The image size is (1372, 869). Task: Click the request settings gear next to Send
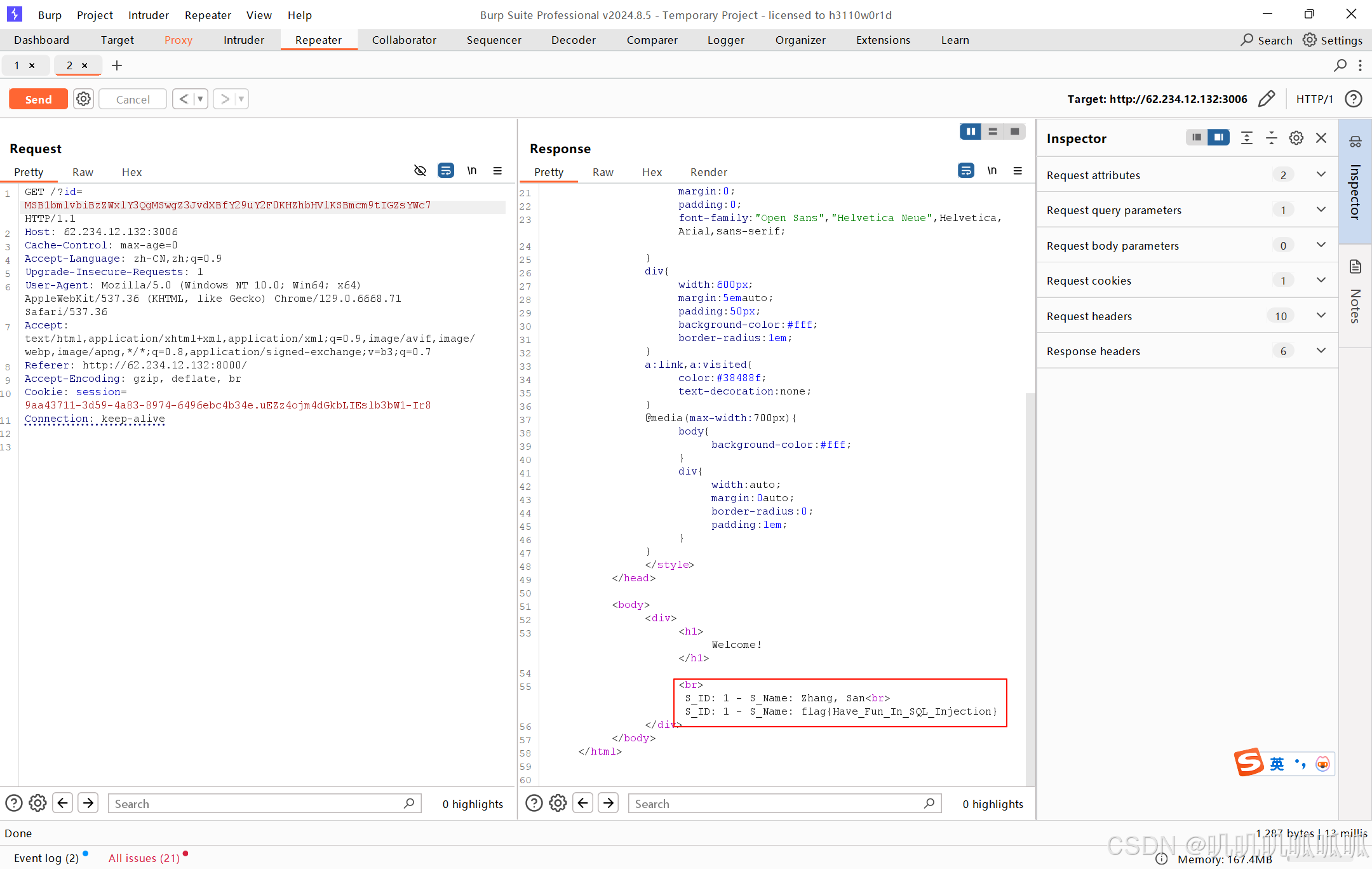[83, 99]
